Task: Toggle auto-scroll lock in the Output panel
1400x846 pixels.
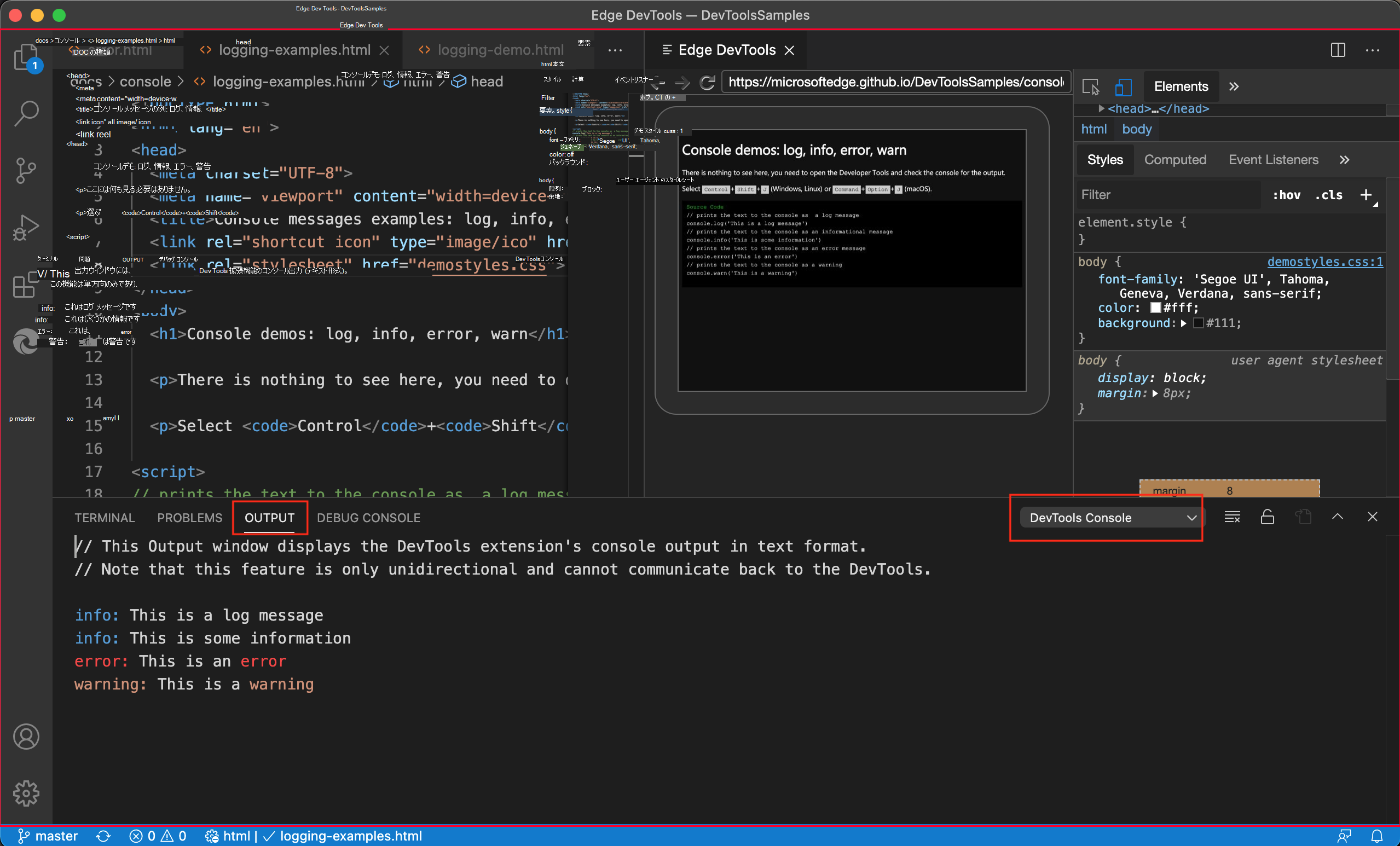Action: pos(1268,517)
